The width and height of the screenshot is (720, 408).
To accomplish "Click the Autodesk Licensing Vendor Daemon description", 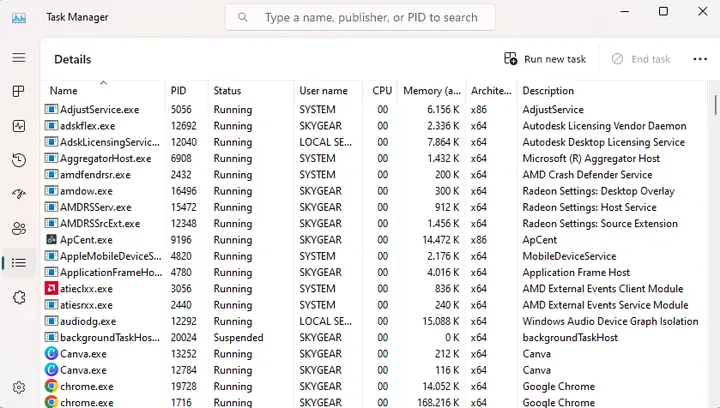I will (x=604, y=126).
